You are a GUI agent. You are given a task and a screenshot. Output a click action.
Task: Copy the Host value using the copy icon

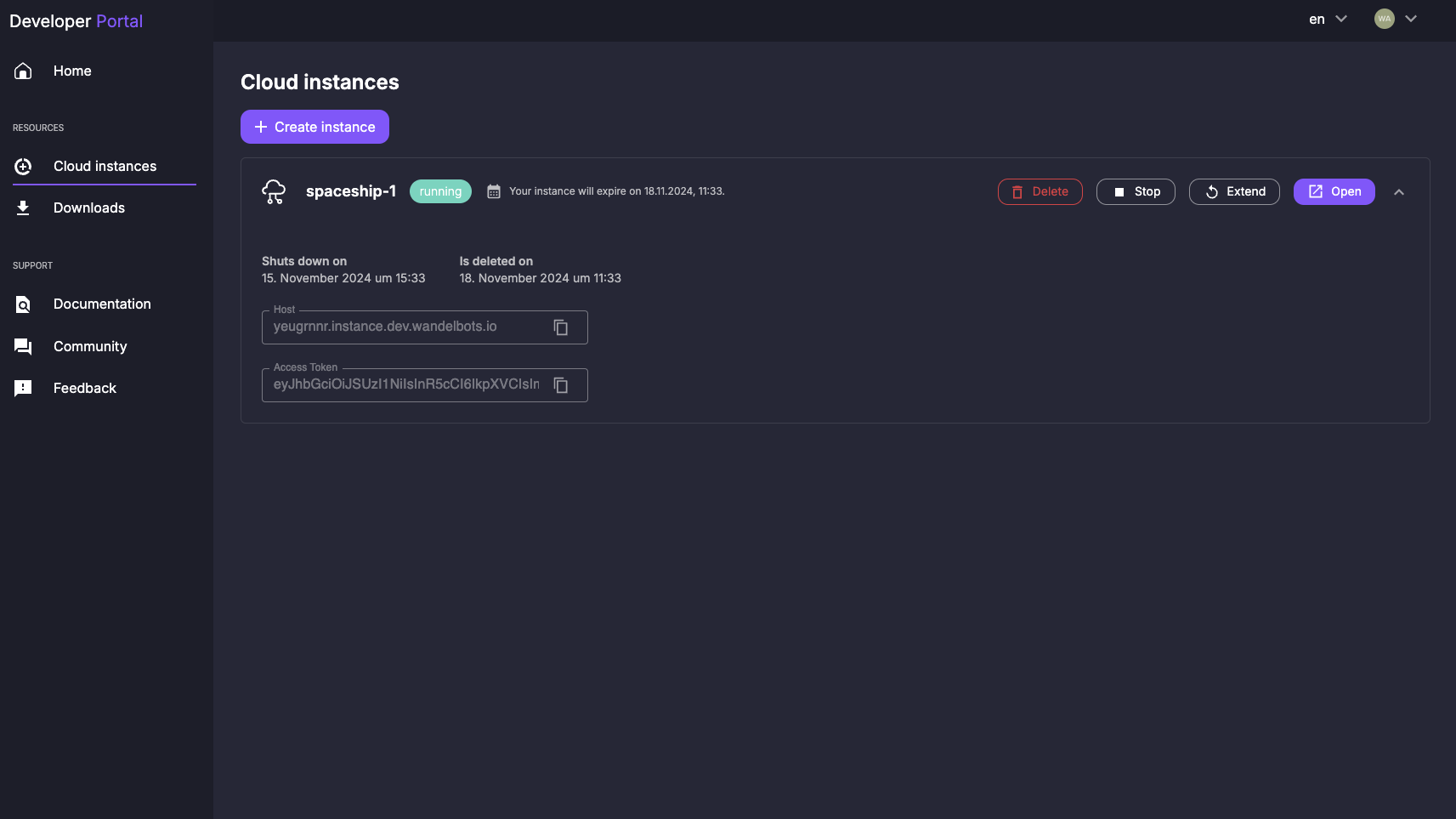click(560, 327)
